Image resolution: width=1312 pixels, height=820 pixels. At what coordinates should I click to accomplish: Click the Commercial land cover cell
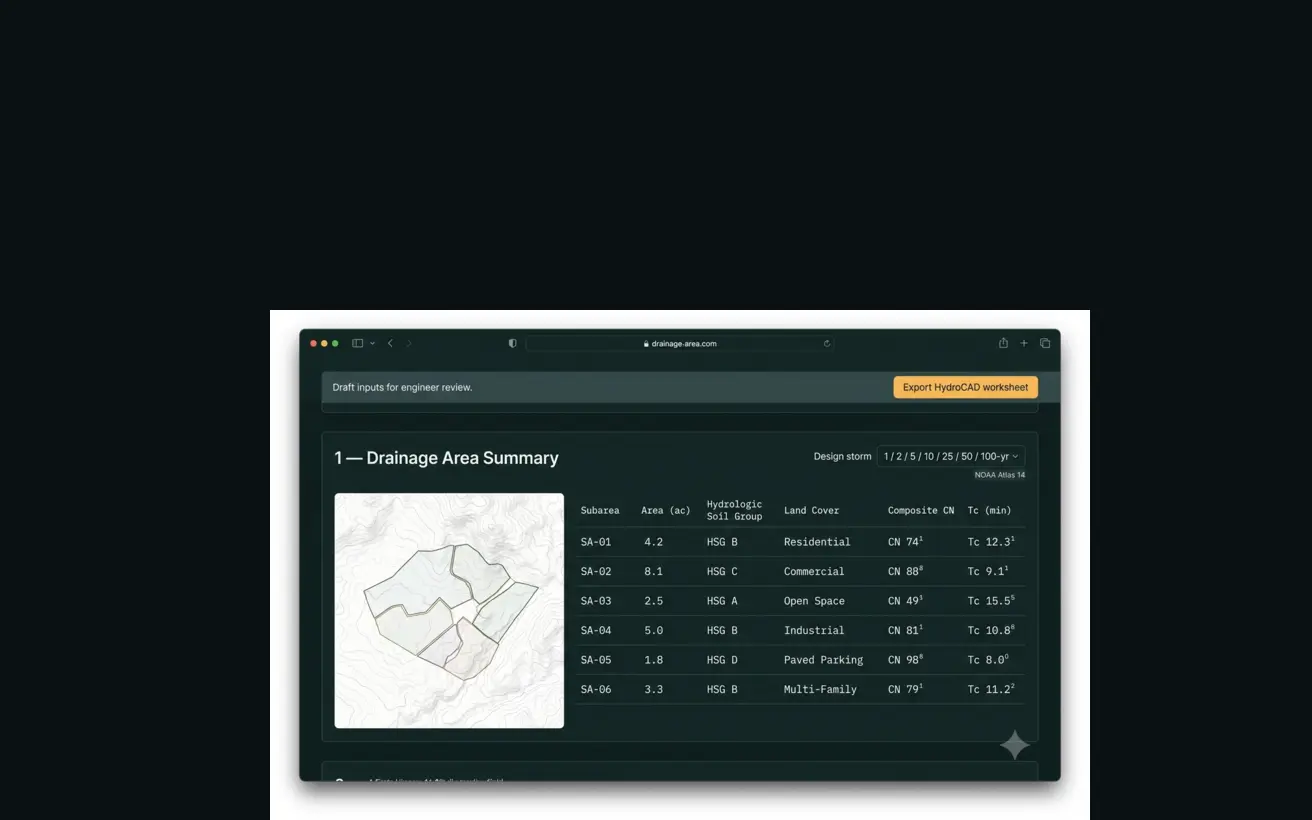(x=814, y=571)
